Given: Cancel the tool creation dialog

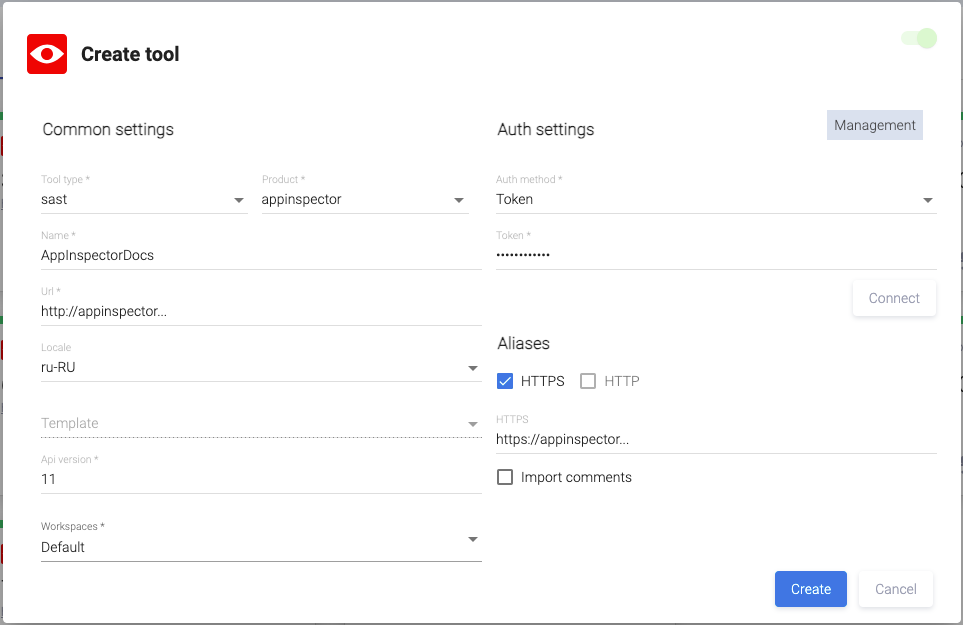Looking at the screenshot, I should (895, 589).
